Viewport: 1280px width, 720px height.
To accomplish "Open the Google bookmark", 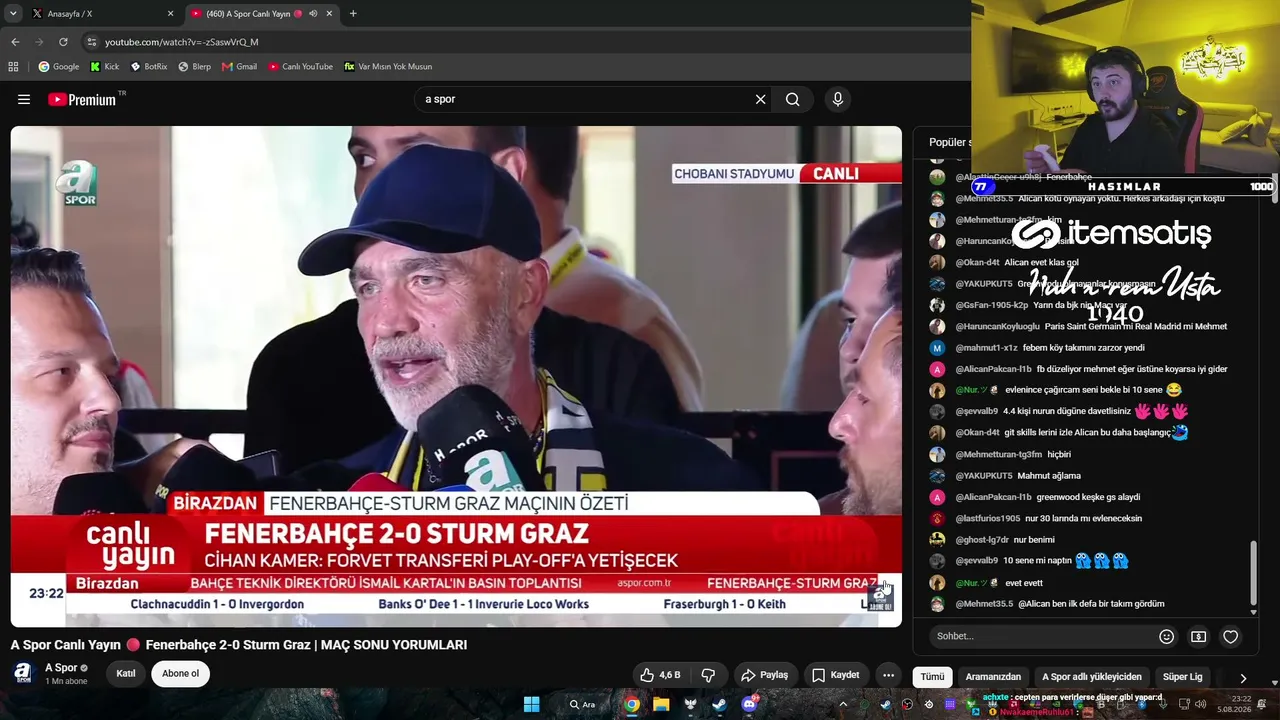I will click(58, 67).
